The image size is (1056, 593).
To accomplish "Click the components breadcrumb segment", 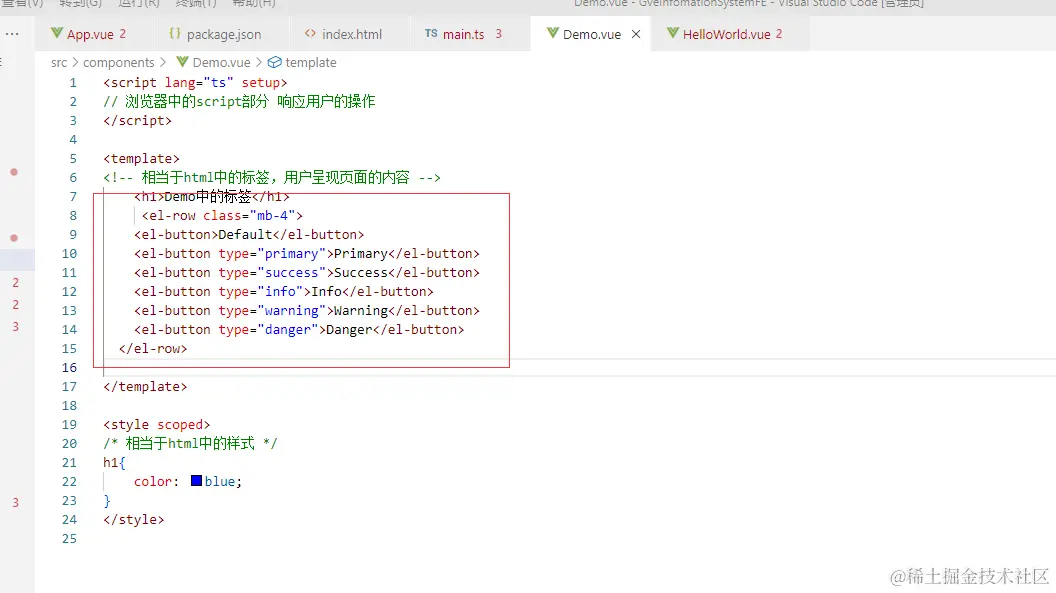I will 119,63.
